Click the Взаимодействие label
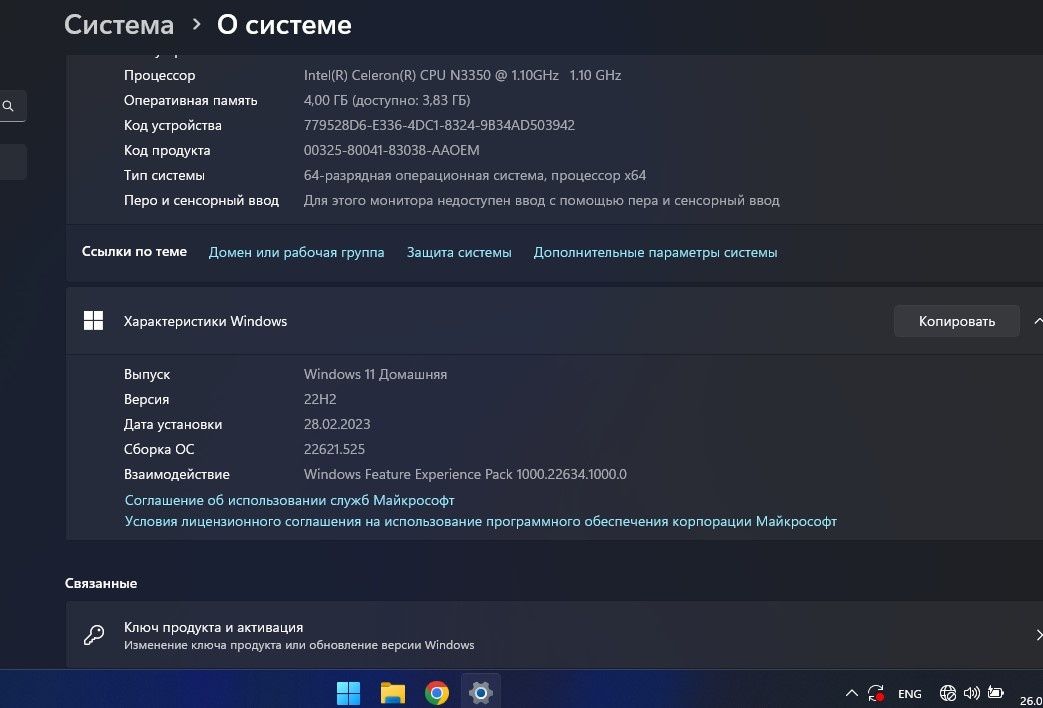 tap(176, 475)
